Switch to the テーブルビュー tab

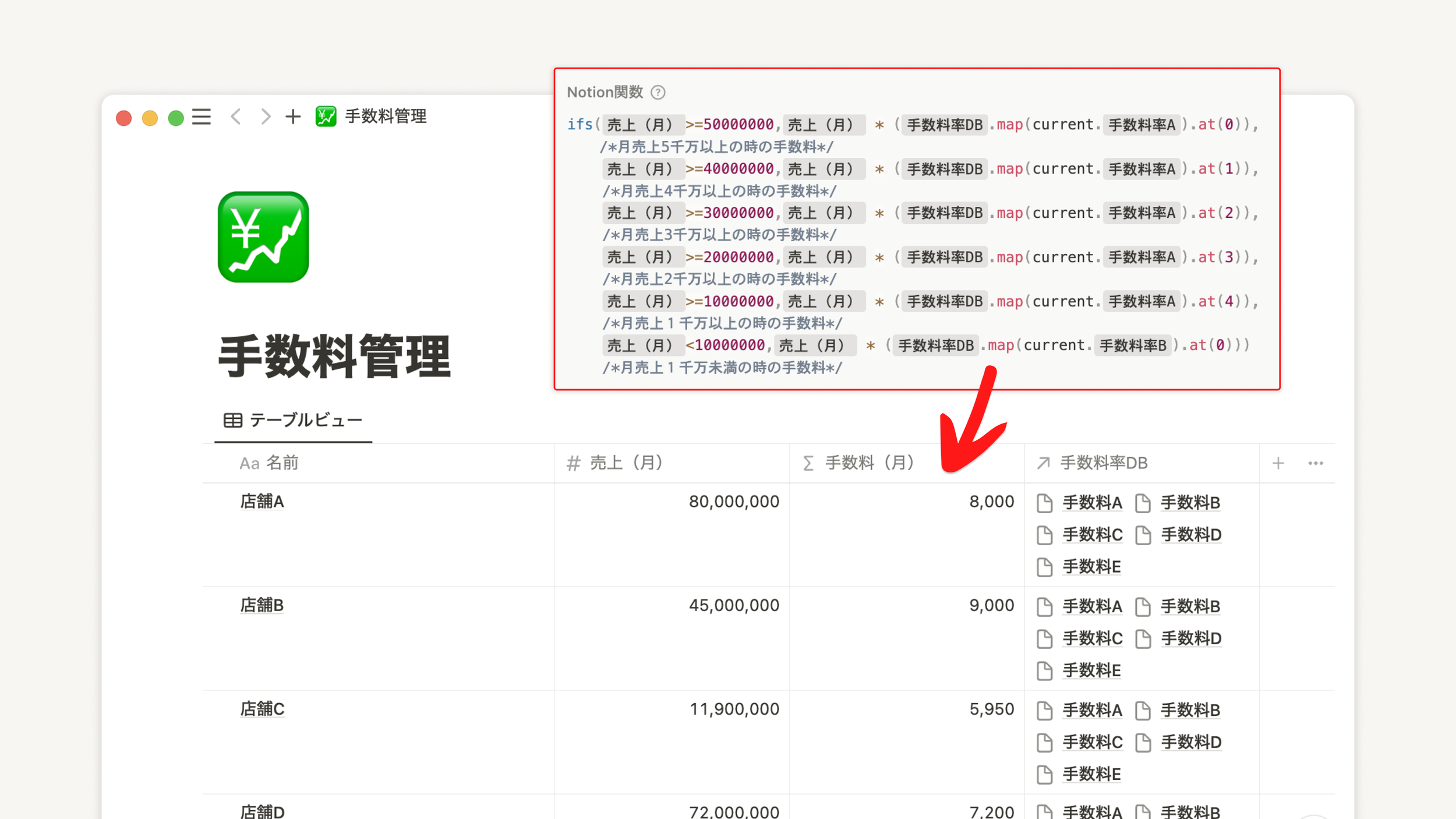tap(294, 420)
